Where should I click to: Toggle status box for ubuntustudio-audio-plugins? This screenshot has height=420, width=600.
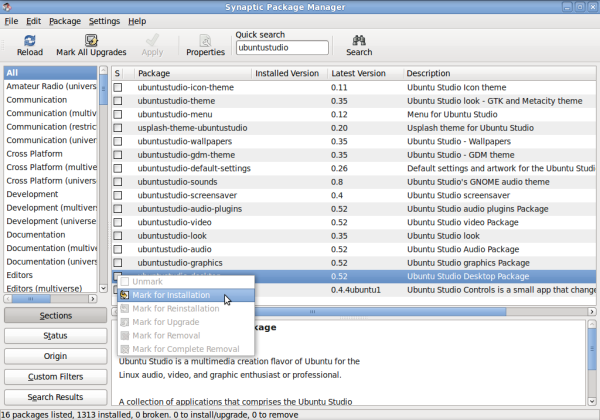coord(118,209)
